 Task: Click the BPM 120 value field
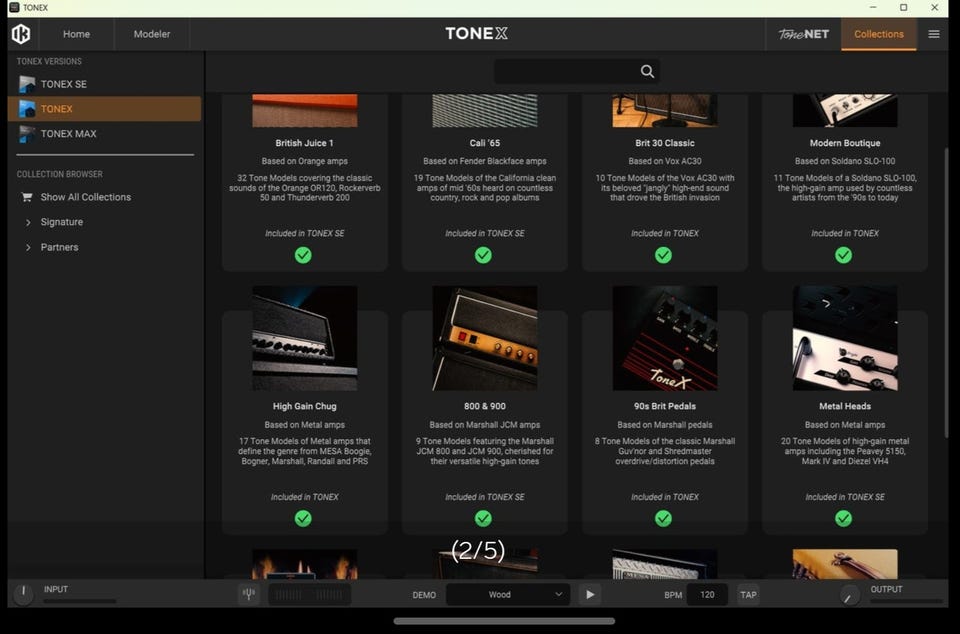(707, 594)
